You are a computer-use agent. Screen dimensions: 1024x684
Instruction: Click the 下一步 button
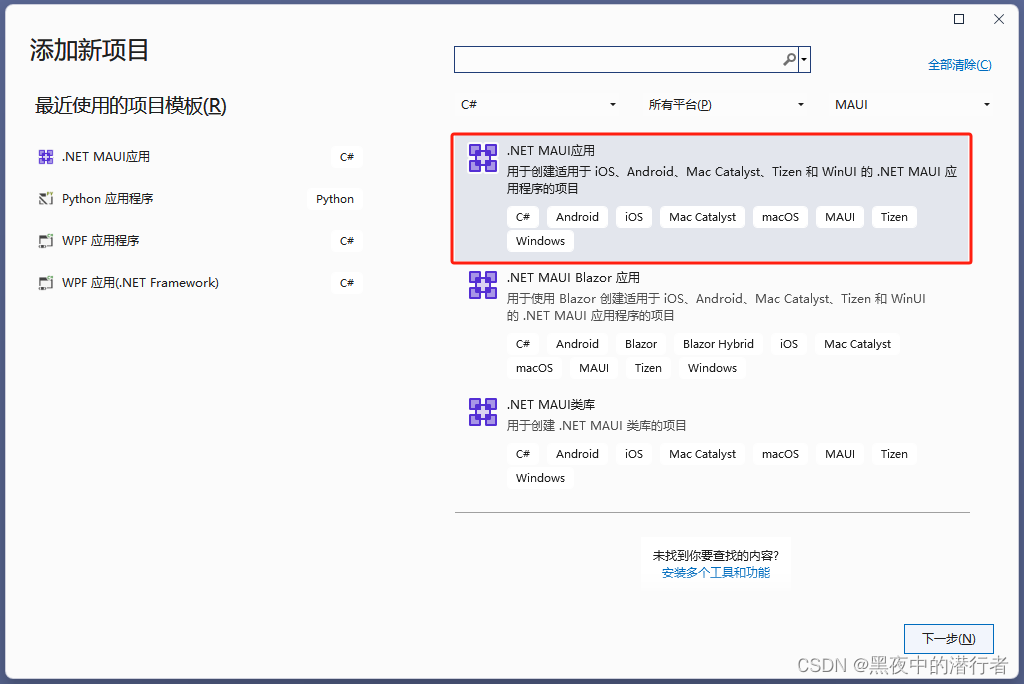948,638
